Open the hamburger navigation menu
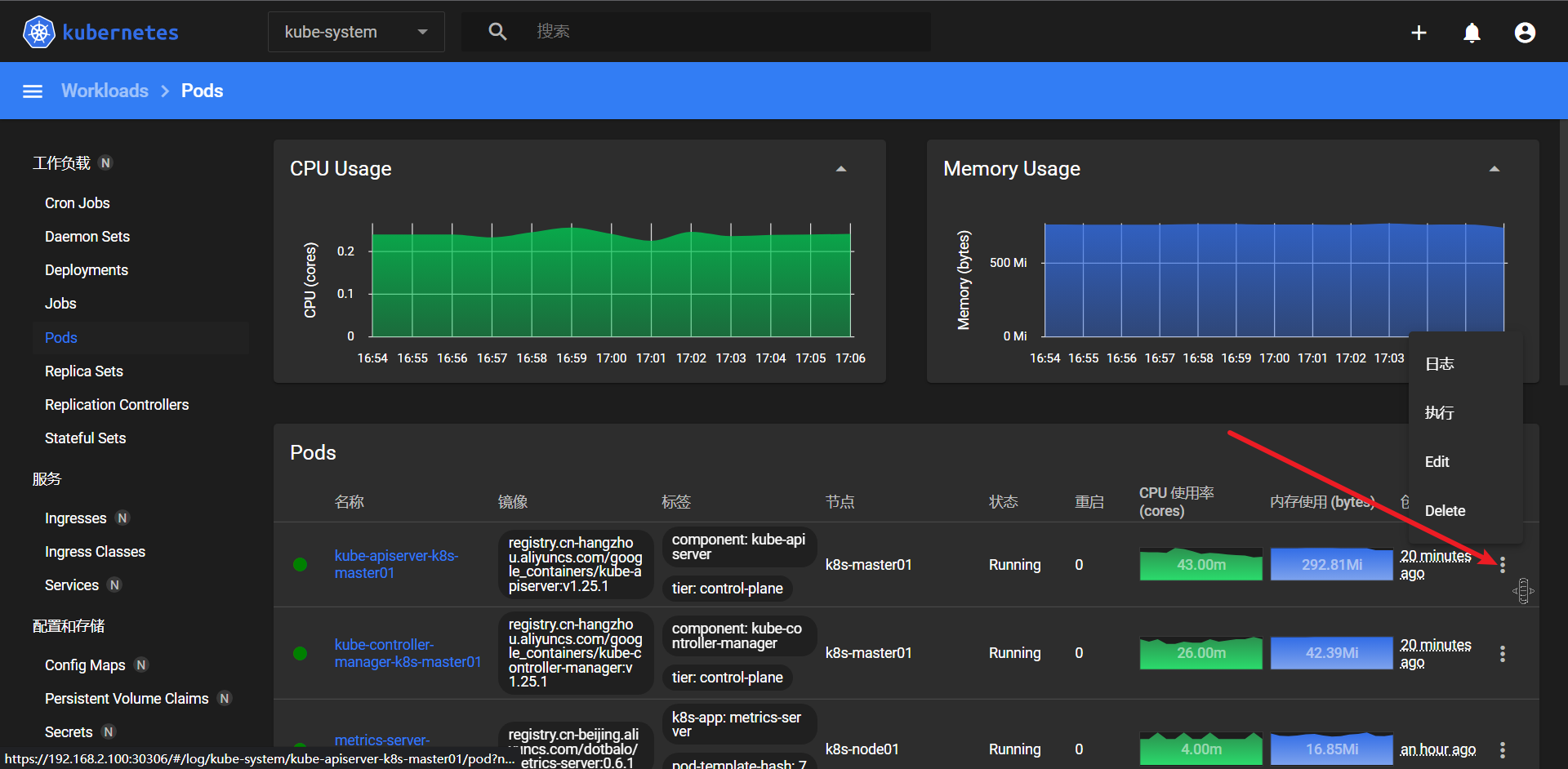The width and height of the screenshot is (1568, 769). point(33,91)
